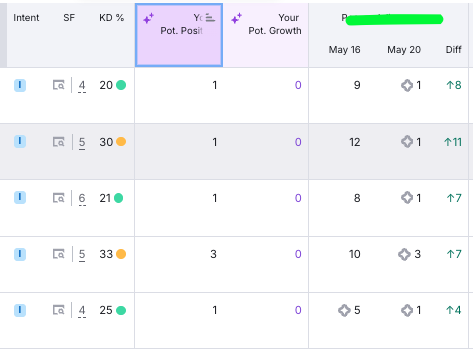
Task: Click the sort icon in Pot. Position header
Action: pyautogui.click(x=210, y=18)
